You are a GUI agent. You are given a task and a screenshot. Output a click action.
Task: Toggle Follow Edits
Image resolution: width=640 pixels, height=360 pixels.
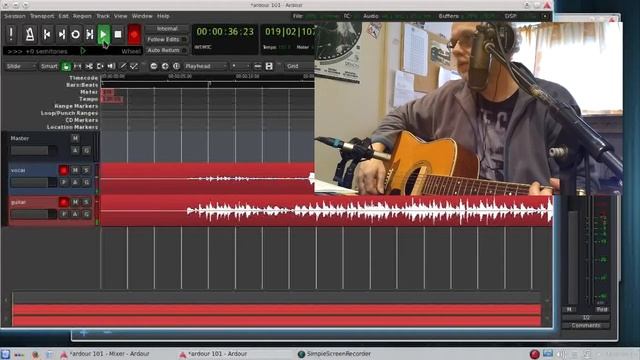coord(167,40)
